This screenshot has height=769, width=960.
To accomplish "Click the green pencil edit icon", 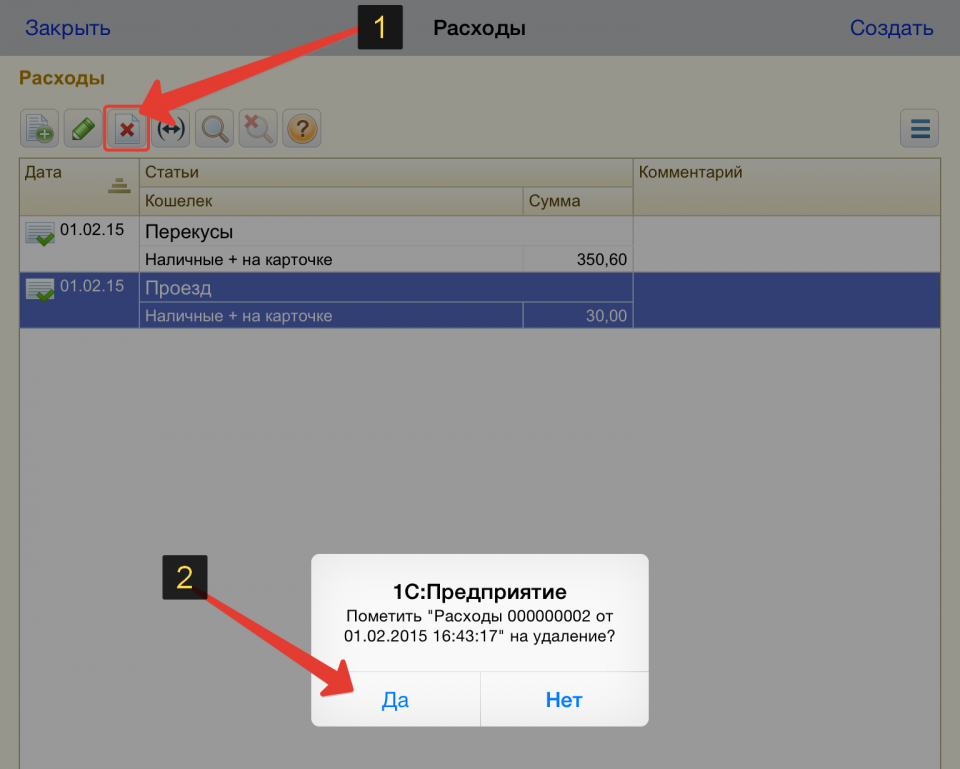I will [83, 129].
